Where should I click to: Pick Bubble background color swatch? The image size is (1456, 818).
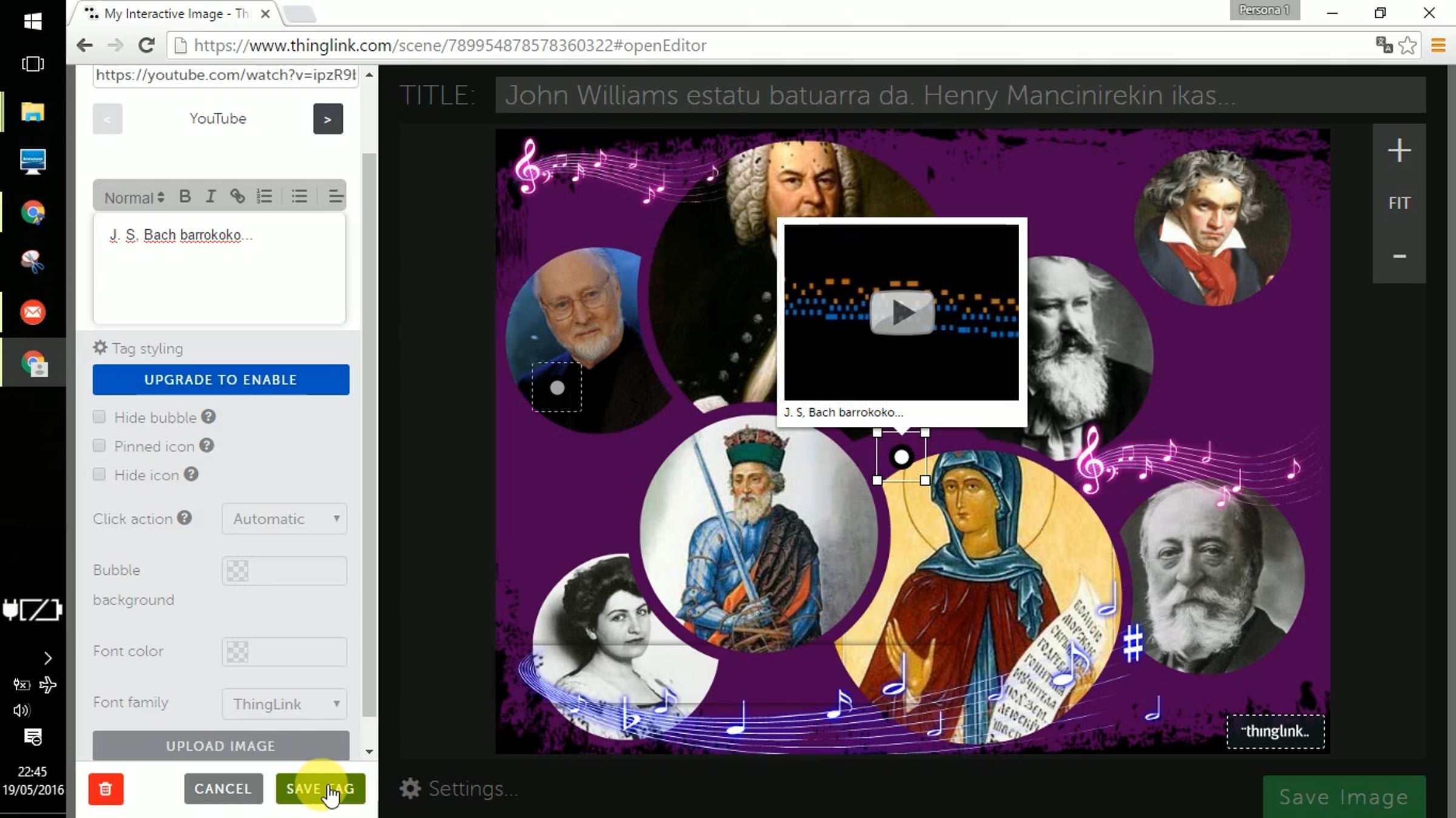237,571
